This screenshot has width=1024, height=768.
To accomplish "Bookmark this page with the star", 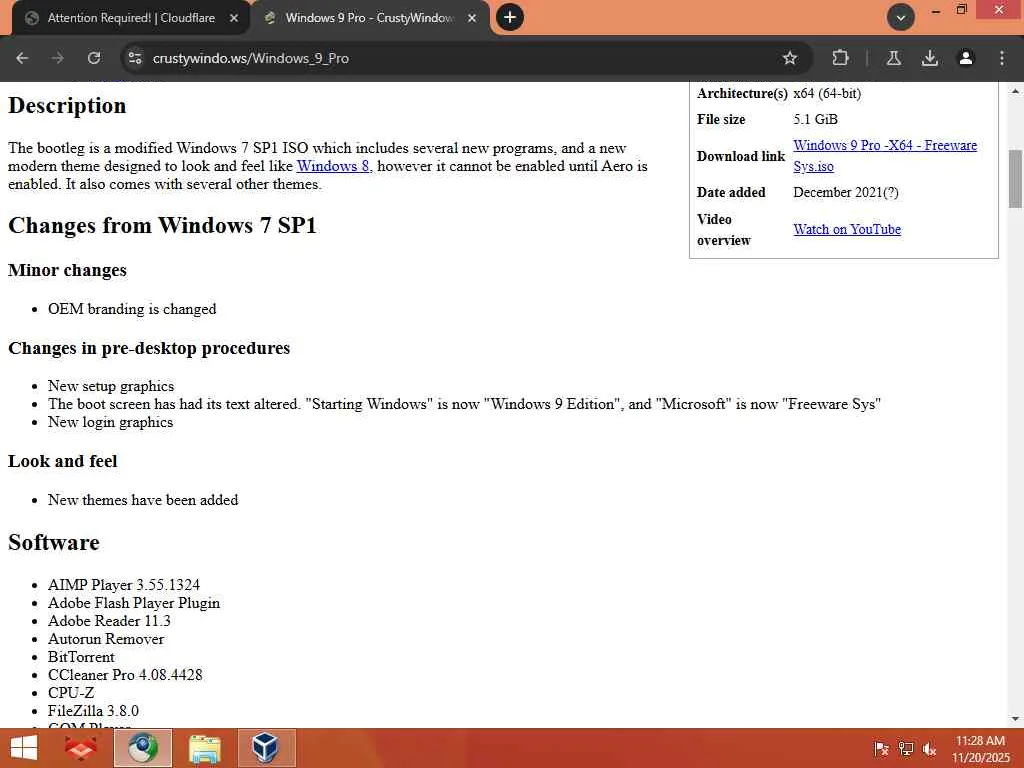I will click(x=790, y=58).
